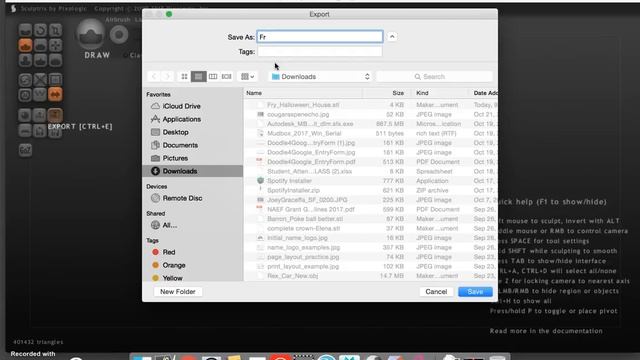Switch Export dialog to icon view
Screen dimensions: 640x360
184,76
